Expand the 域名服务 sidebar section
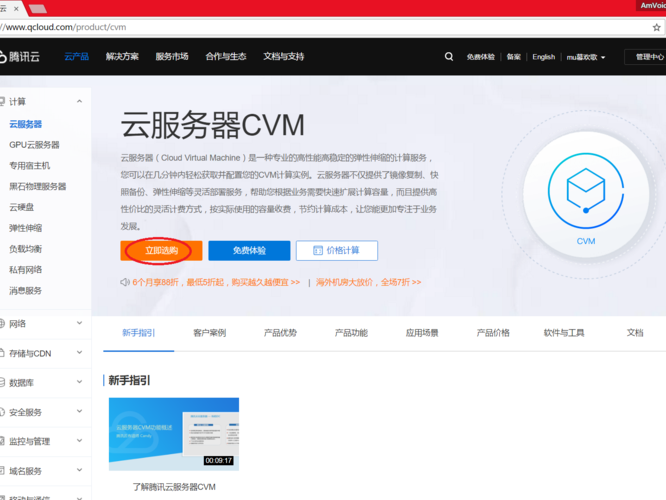 tap(79, 470)
